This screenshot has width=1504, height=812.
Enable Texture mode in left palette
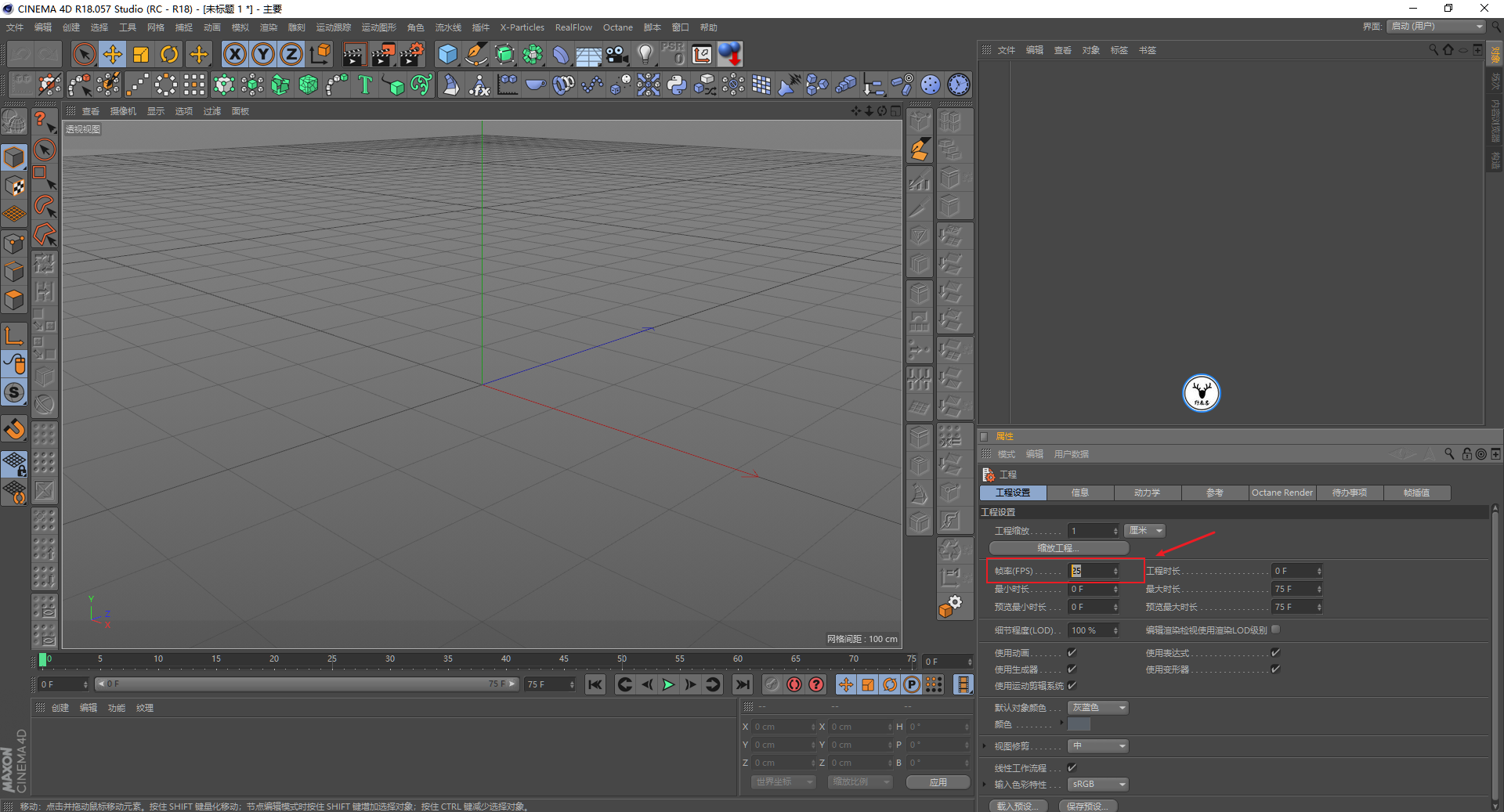point(14,186)
